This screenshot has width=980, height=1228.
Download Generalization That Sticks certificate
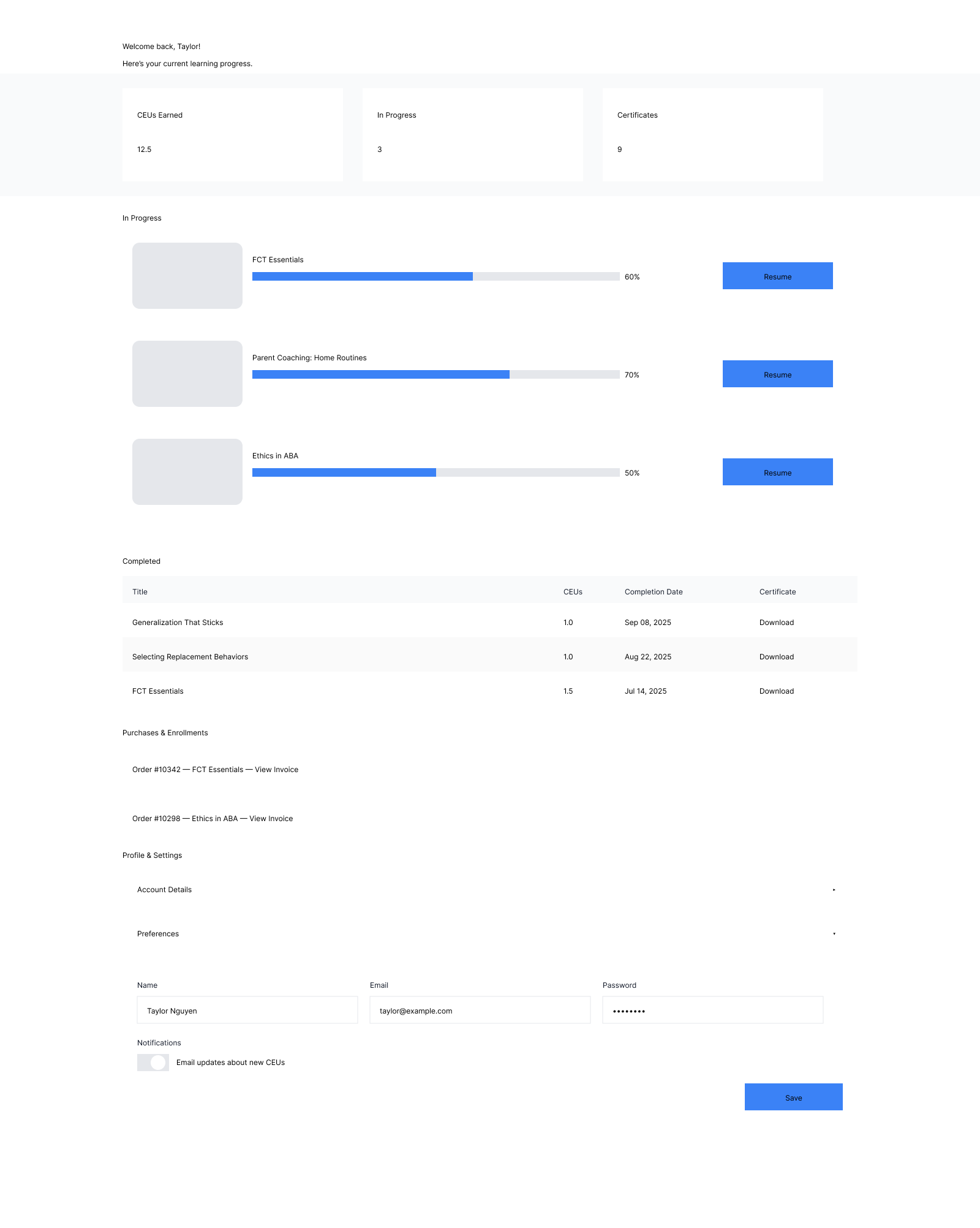tap(776, 623)
